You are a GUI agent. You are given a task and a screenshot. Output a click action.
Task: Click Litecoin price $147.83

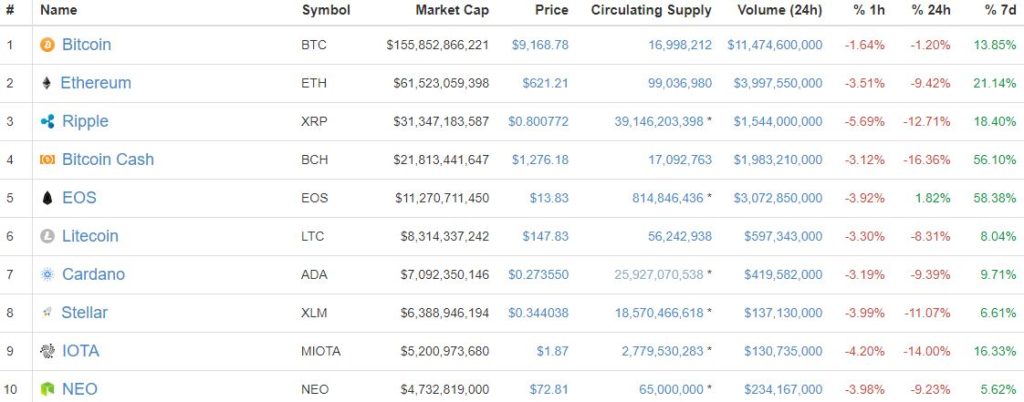[545, 237]
